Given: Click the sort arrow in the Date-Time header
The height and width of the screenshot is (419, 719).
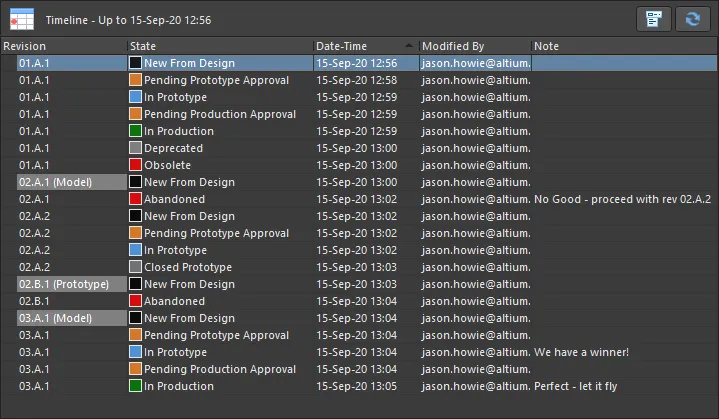Looking at the screenshot, I should pos(409,46).
